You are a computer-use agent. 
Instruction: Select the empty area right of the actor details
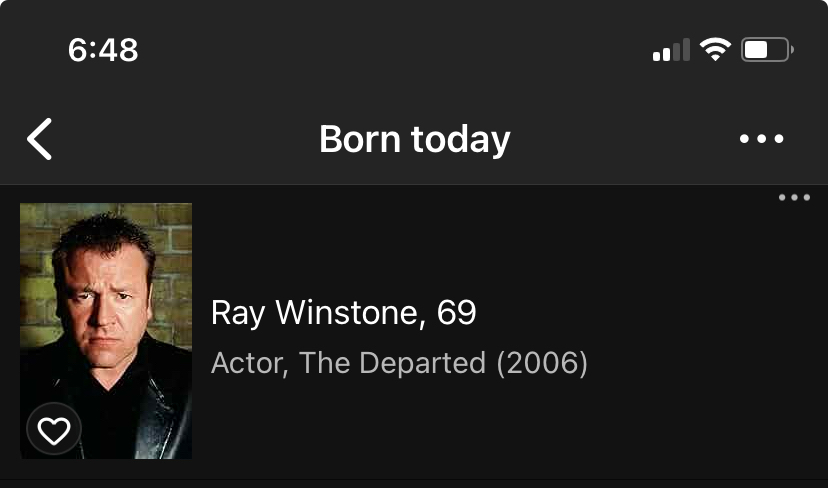[x=700, y=340]
